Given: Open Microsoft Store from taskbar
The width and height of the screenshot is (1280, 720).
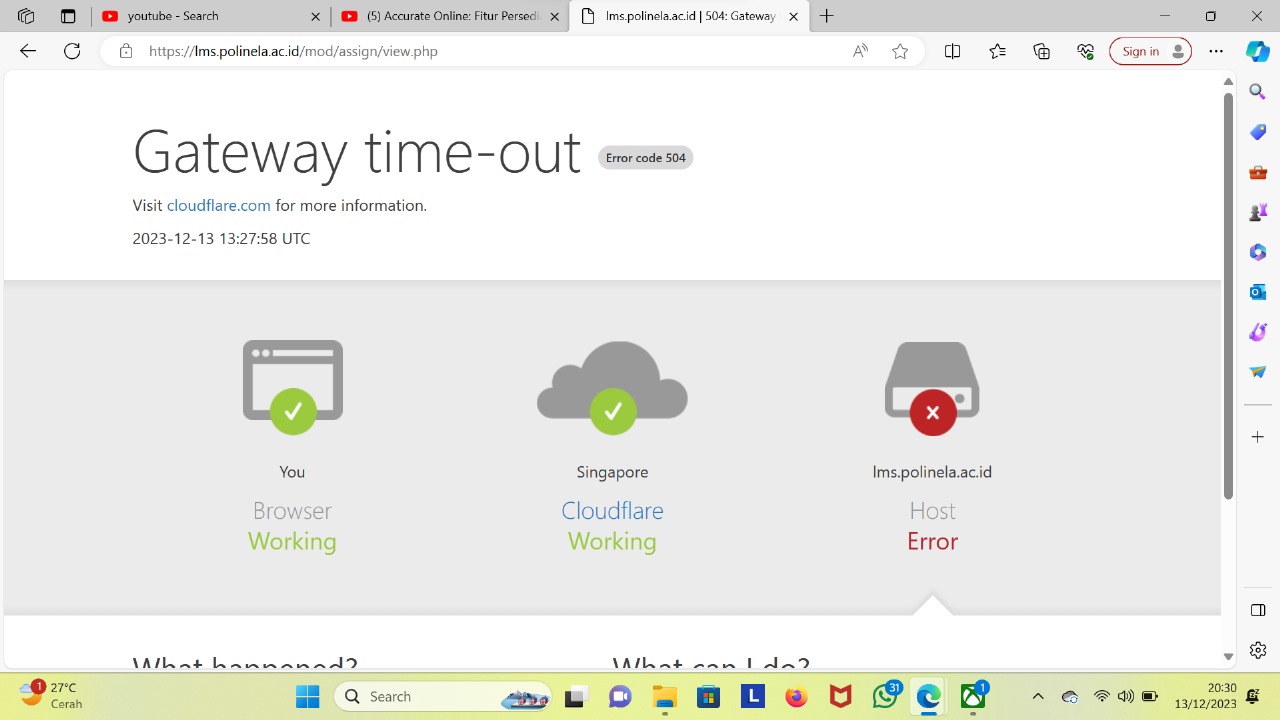Looking at the screenshot, I should point(708,696).
